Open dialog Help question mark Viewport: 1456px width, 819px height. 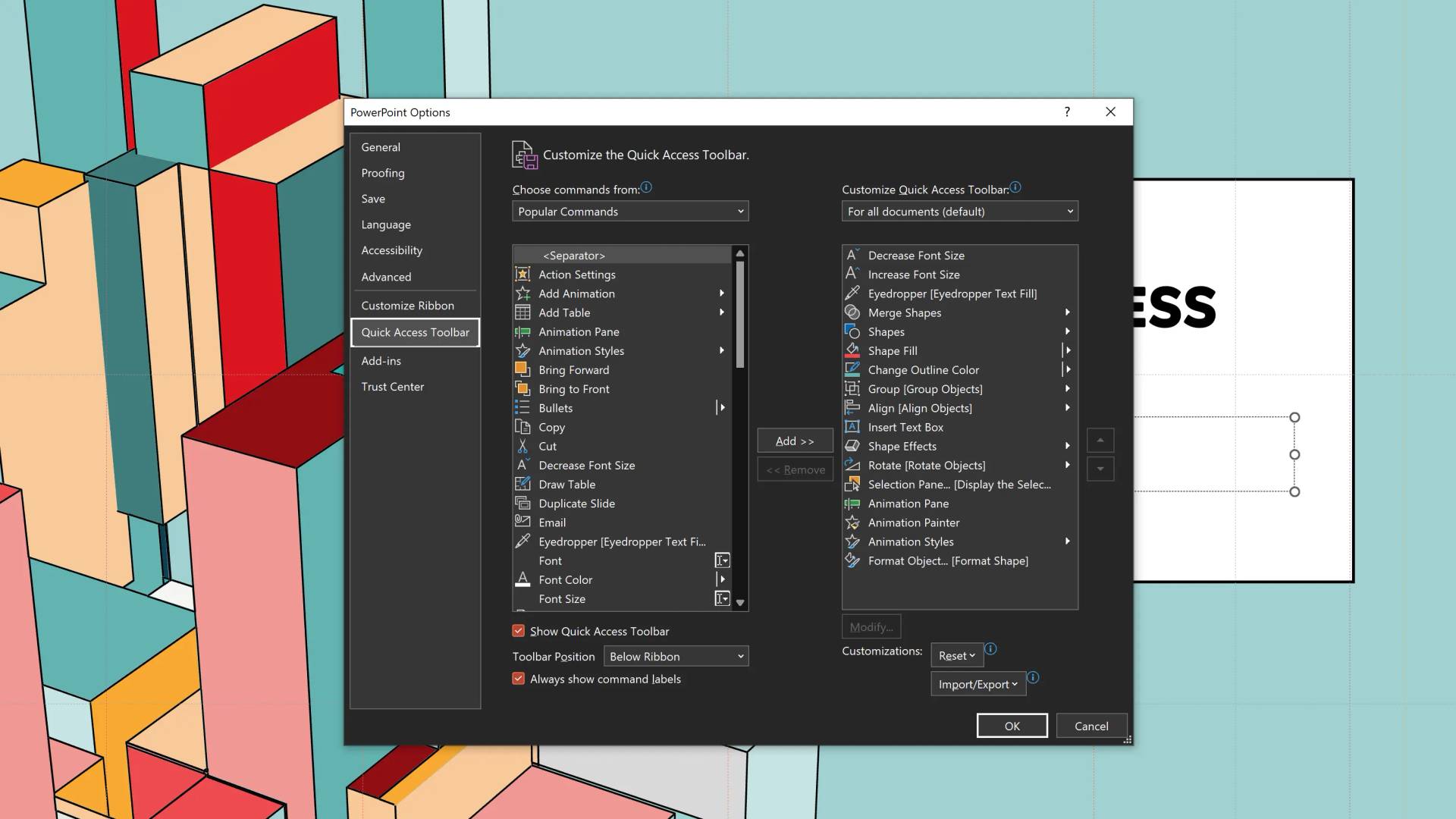click(x=1067, y=111)
